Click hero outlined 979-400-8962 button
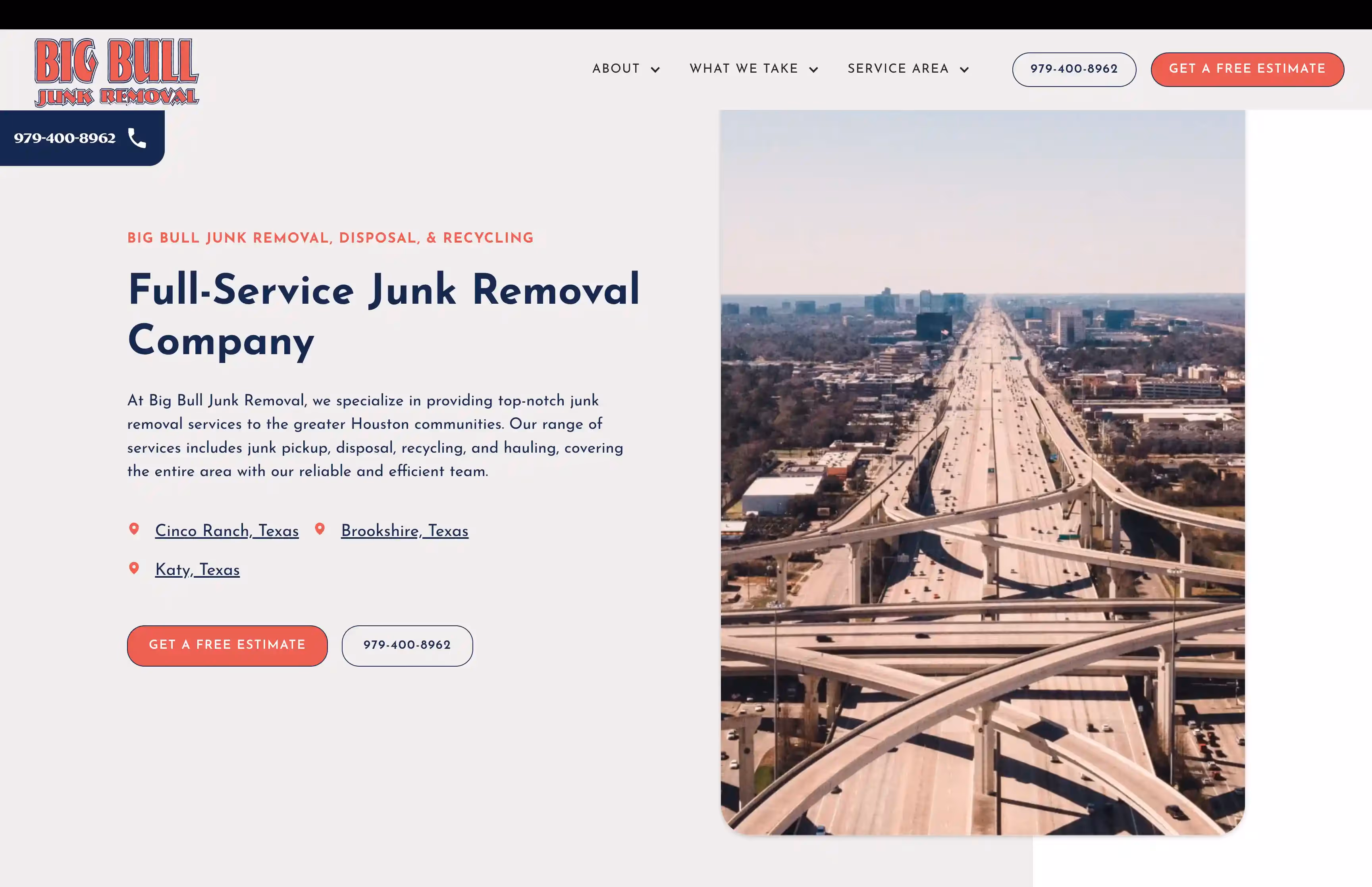 tap(407, 645)
